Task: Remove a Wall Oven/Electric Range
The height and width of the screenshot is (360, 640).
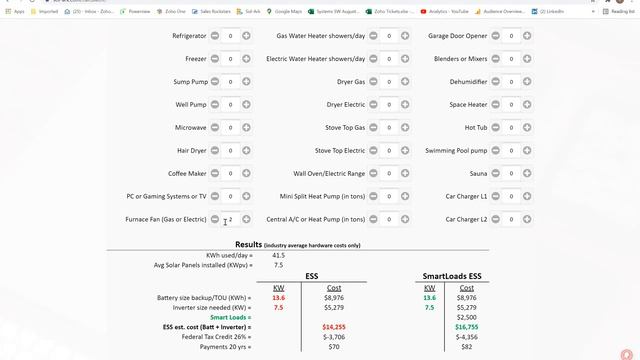Action: coord(373,173)
